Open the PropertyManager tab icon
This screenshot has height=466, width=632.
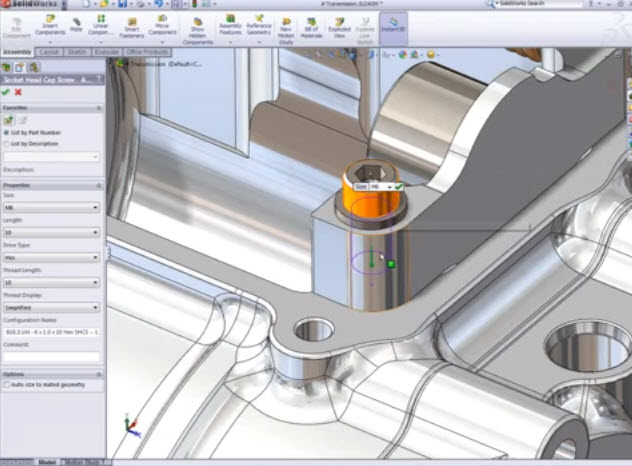click(x=20, y=67)
